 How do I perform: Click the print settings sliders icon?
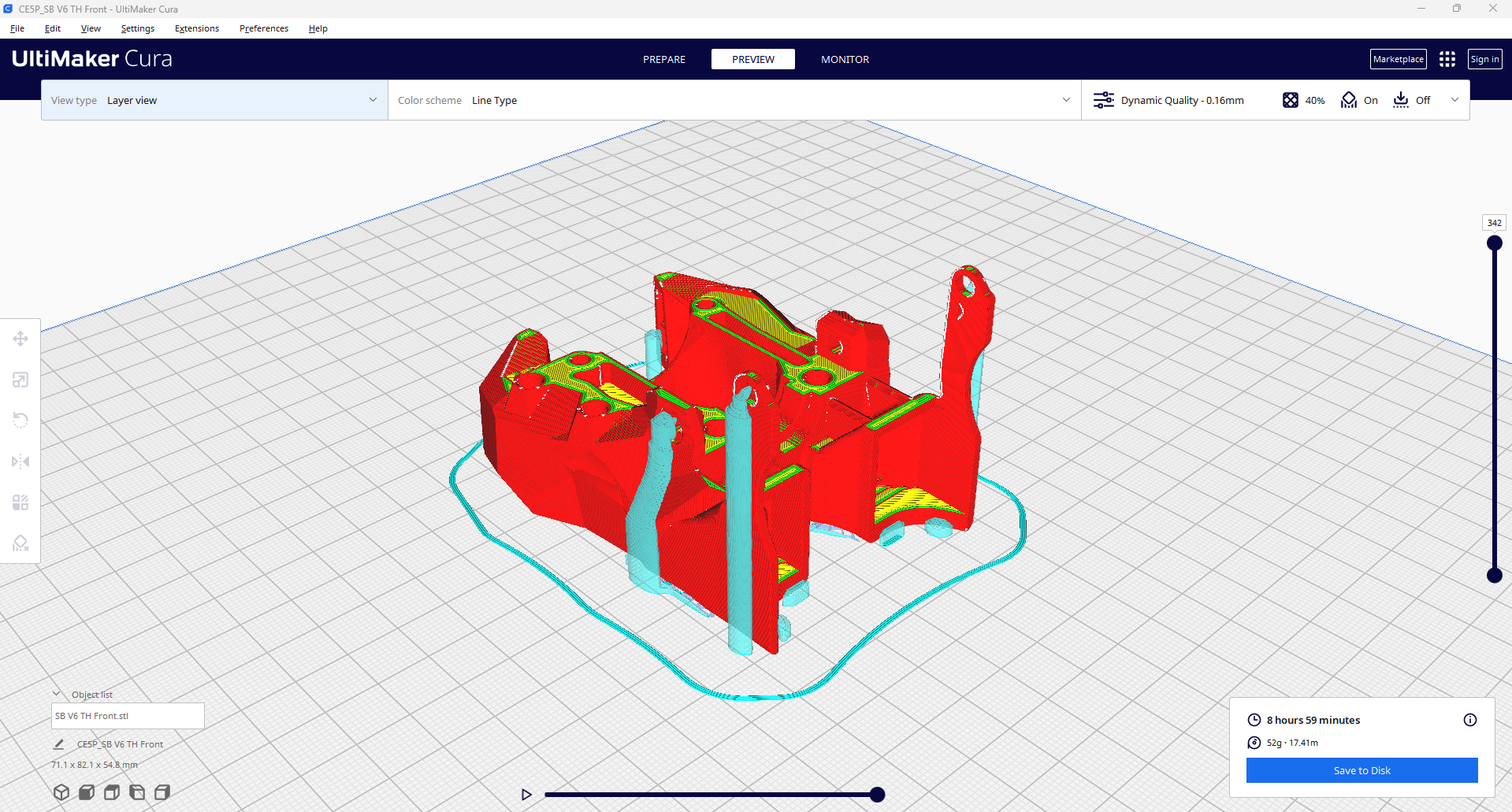(x=1104, y=100)
